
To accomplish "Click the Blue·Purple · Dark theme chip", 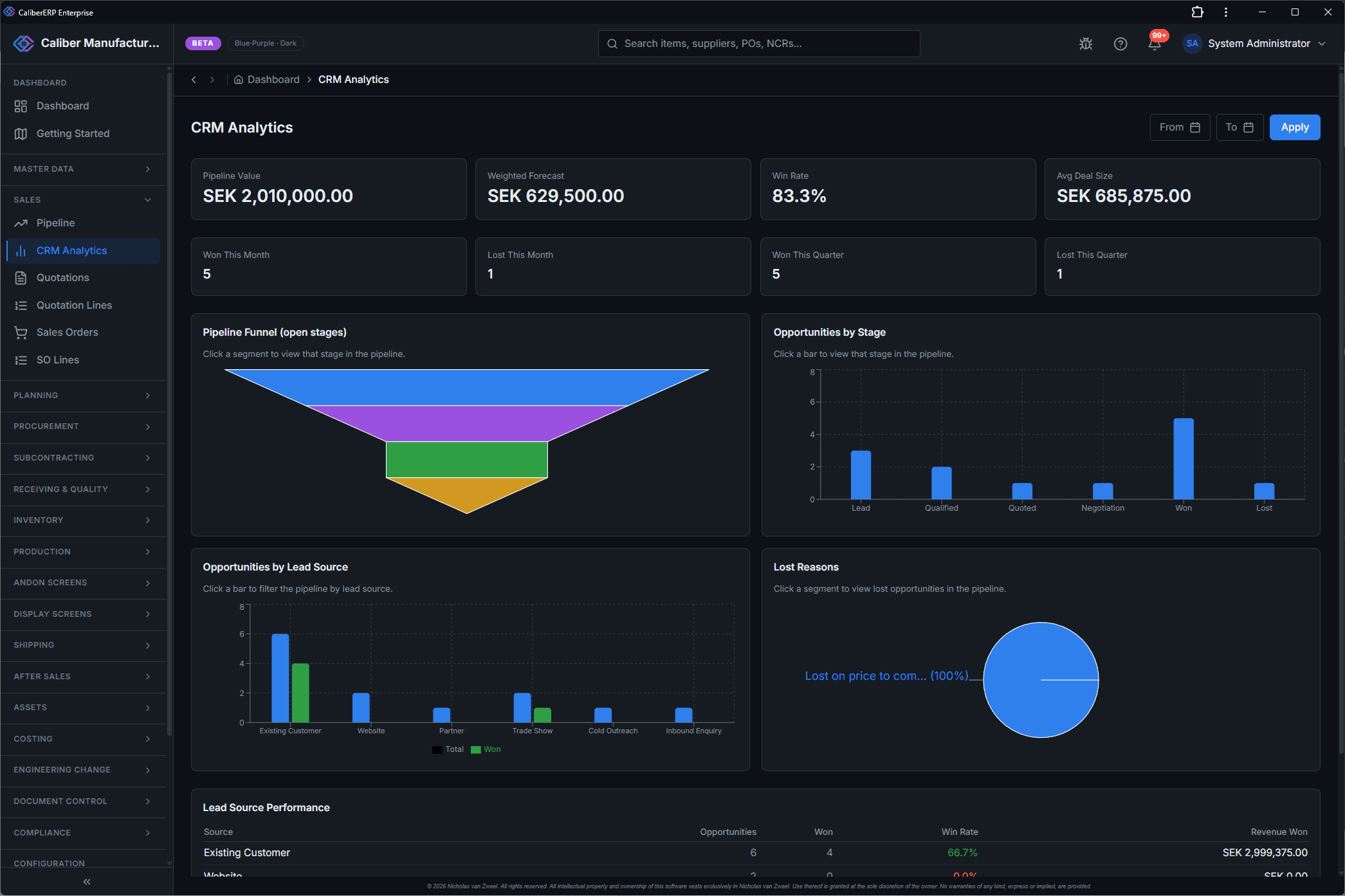I will 265,43.
